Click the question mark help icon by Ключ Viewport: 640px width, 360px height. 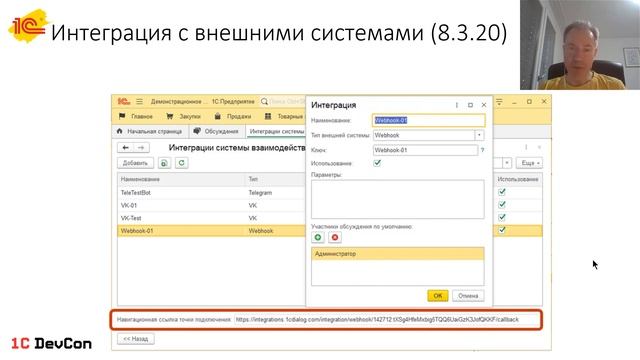pyautogui.click(x=482, y=150)
